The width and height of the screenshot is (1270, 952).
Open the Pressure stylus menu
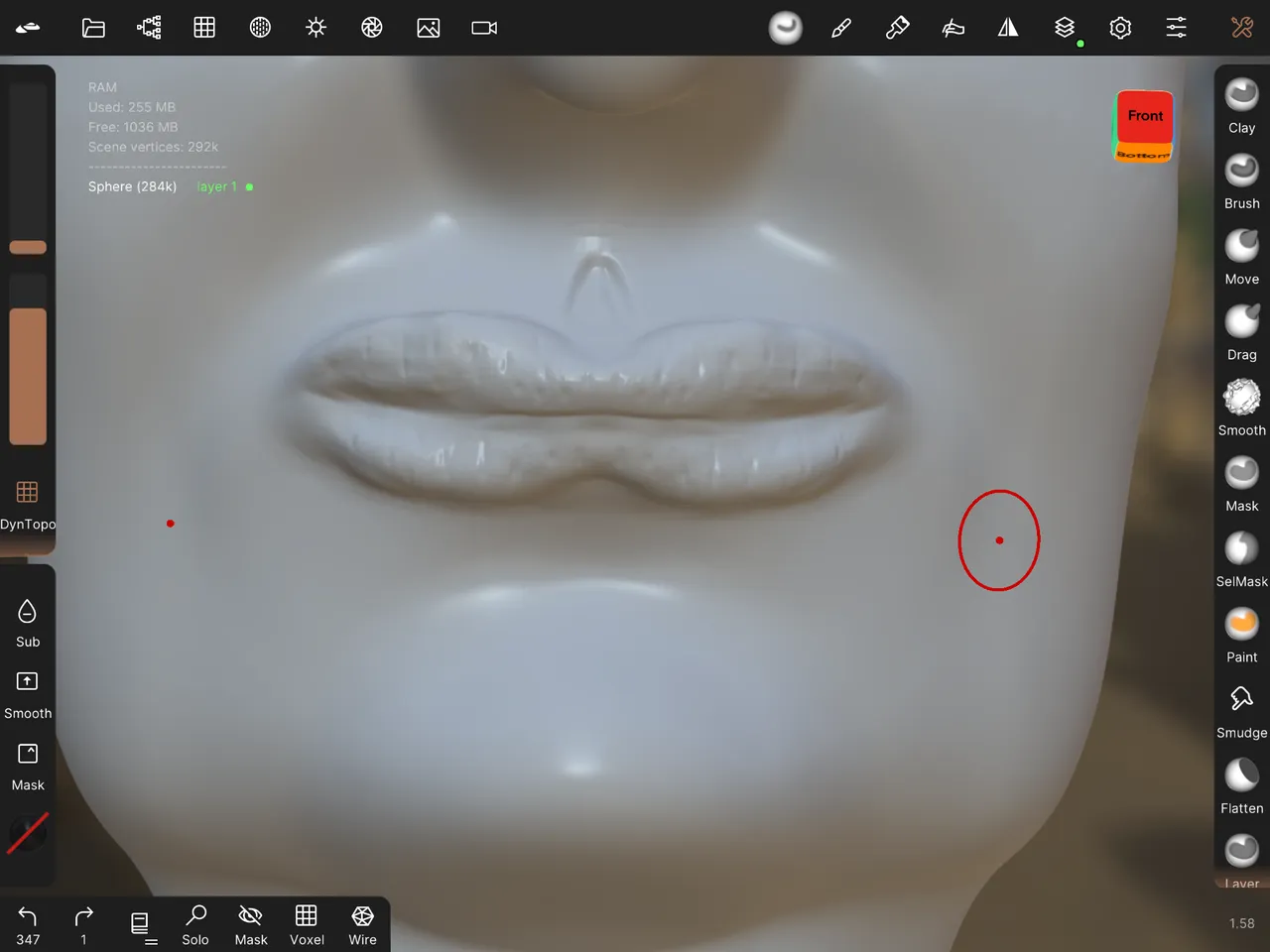point(952,28)
